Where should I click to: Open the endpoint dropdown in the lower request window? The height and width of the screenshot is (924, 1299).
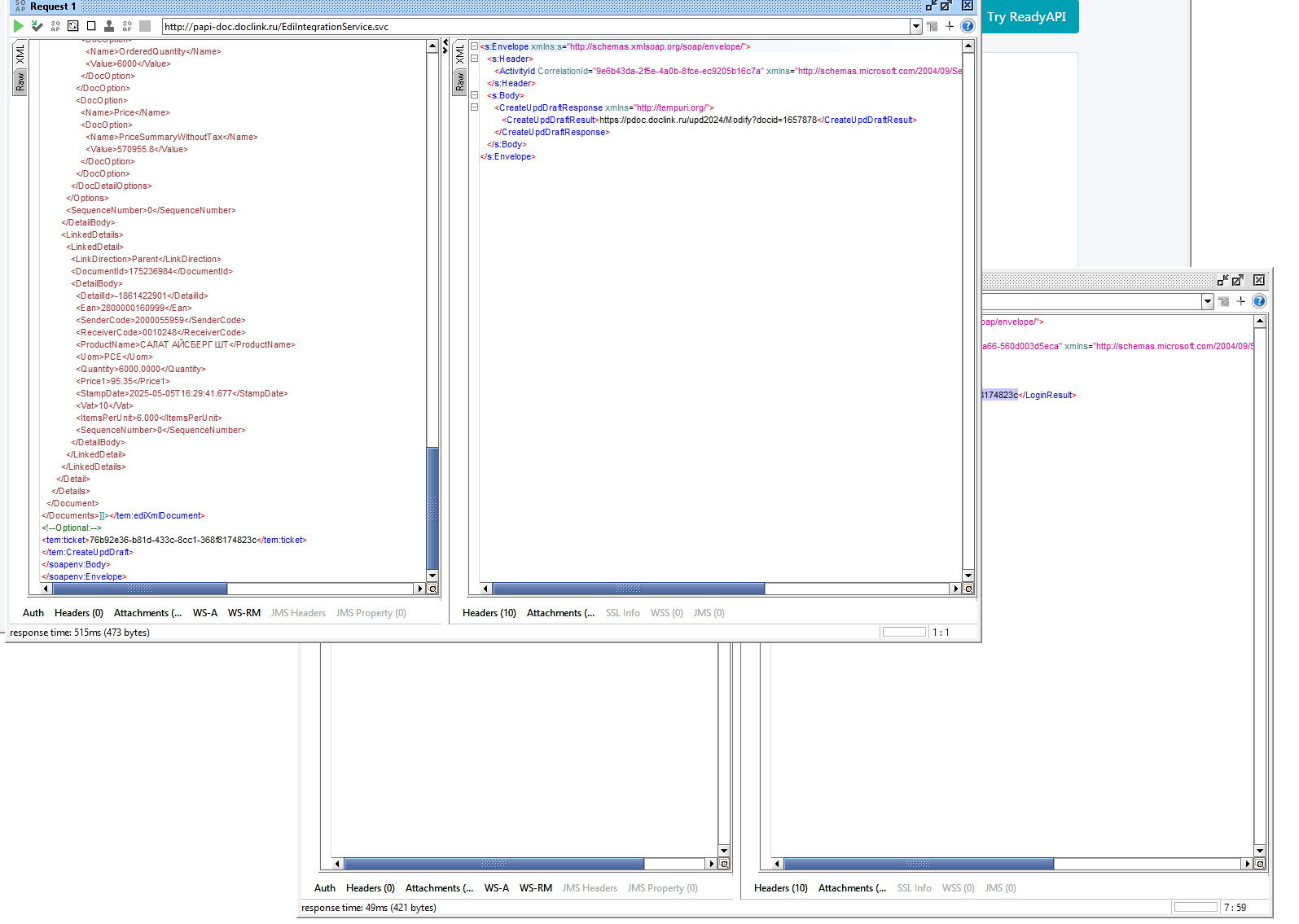(x=1208, y=301)
